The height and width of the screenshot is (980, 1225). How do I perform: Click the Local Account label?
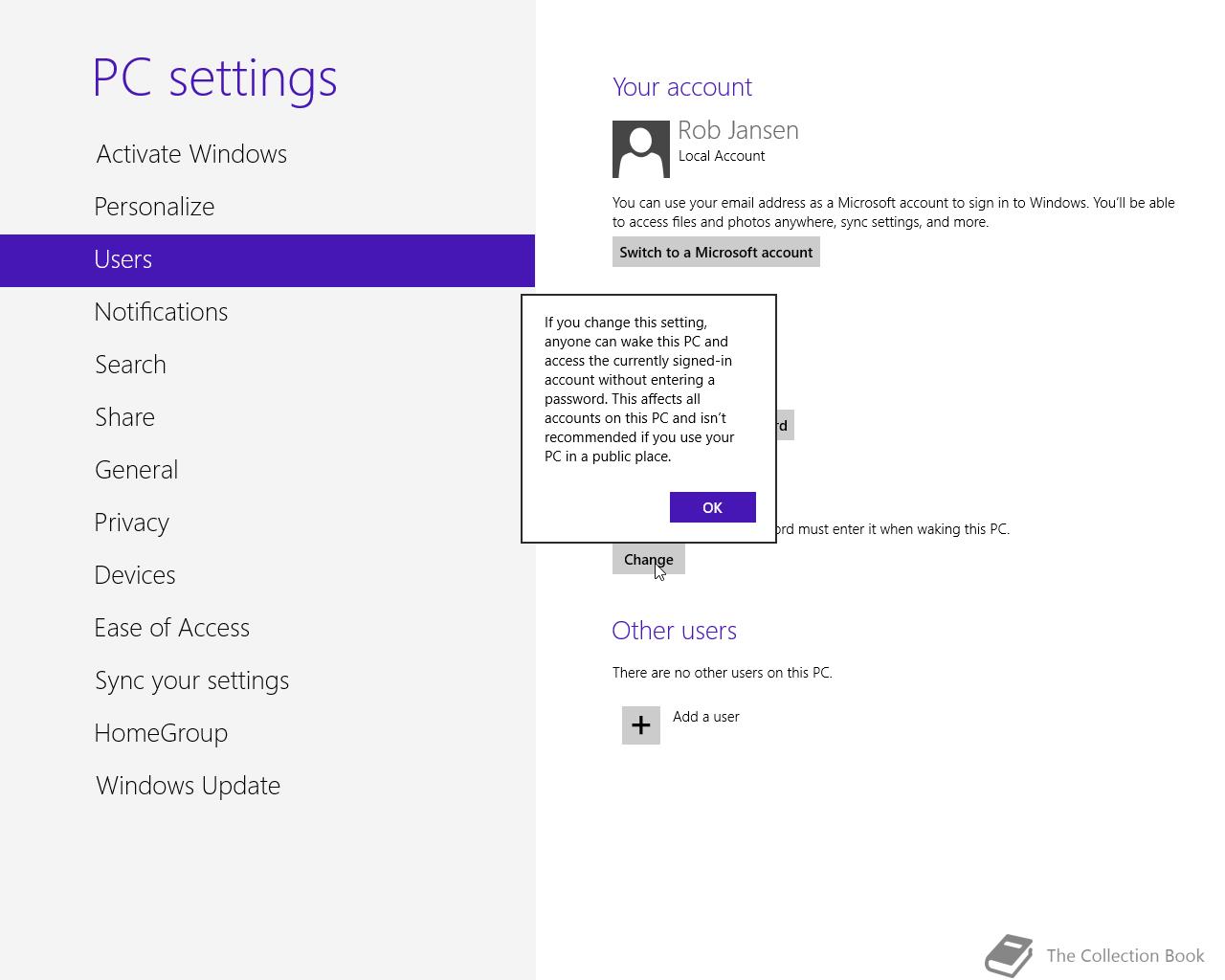(722, 156)
